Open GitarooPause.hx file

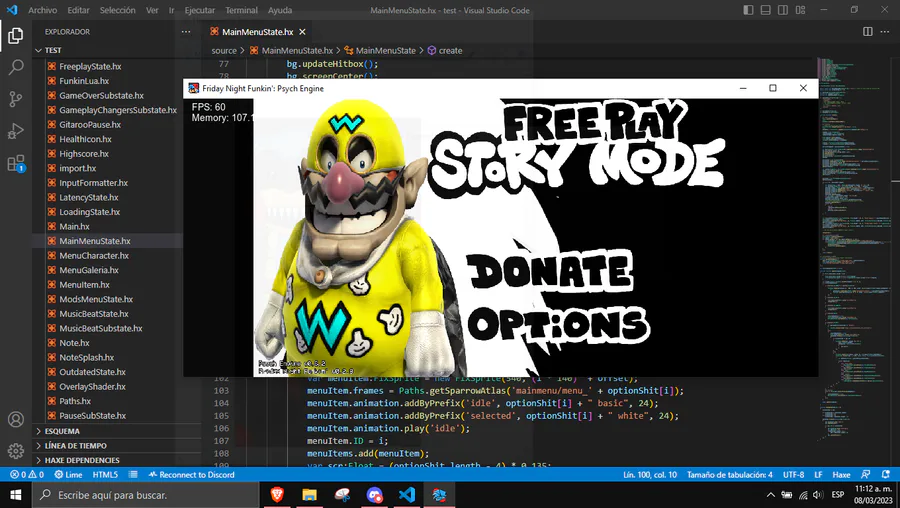(x=90, y=125)
